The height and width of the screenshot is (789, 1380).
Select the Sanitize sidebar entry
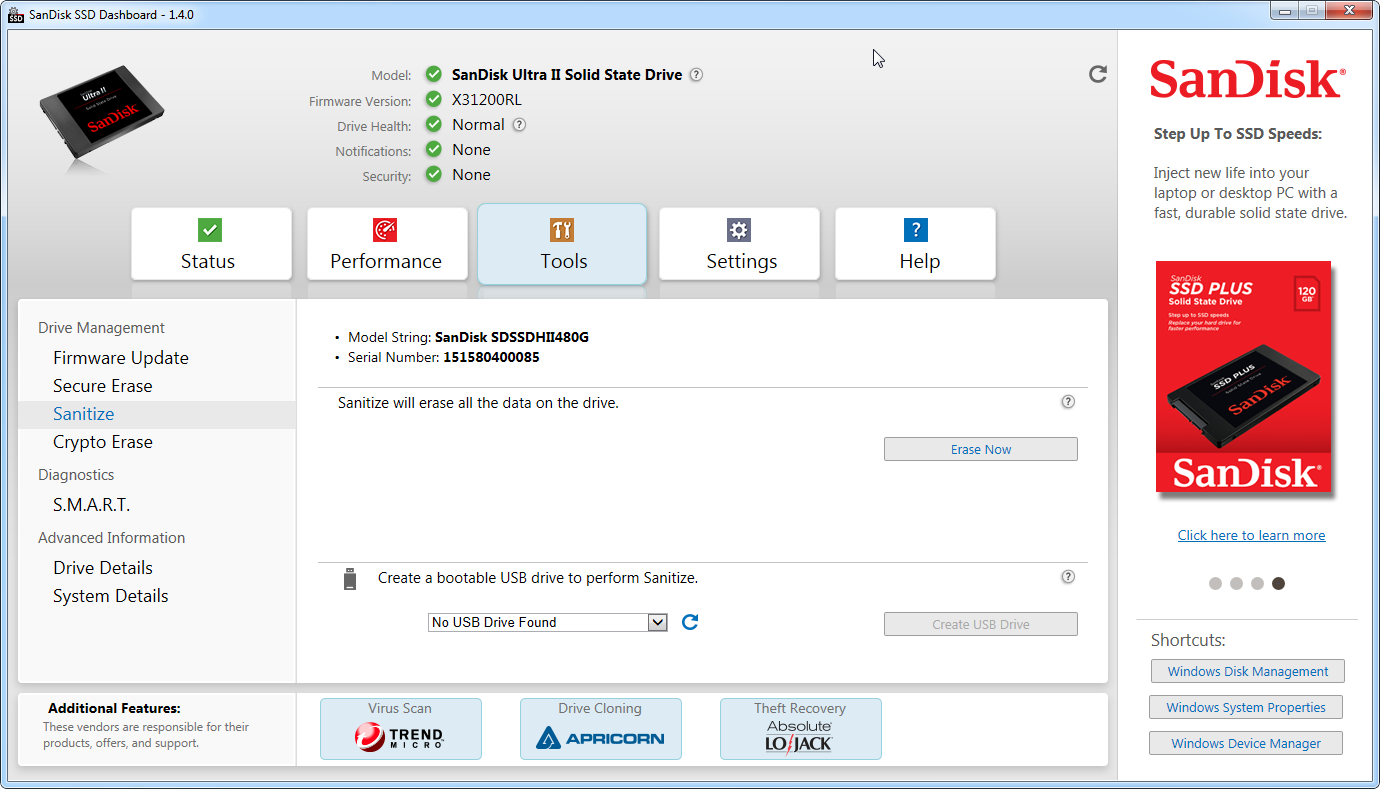pyautogui.click(x=157, y=414)
